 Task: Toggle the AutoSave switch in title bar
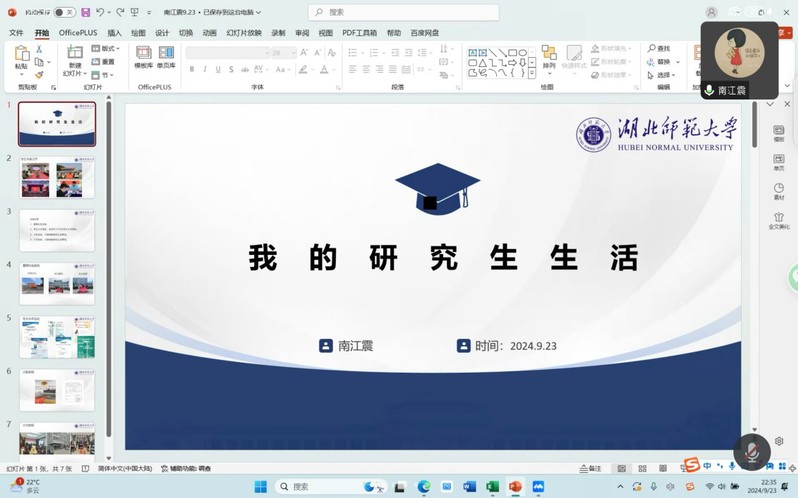[63, 12]
